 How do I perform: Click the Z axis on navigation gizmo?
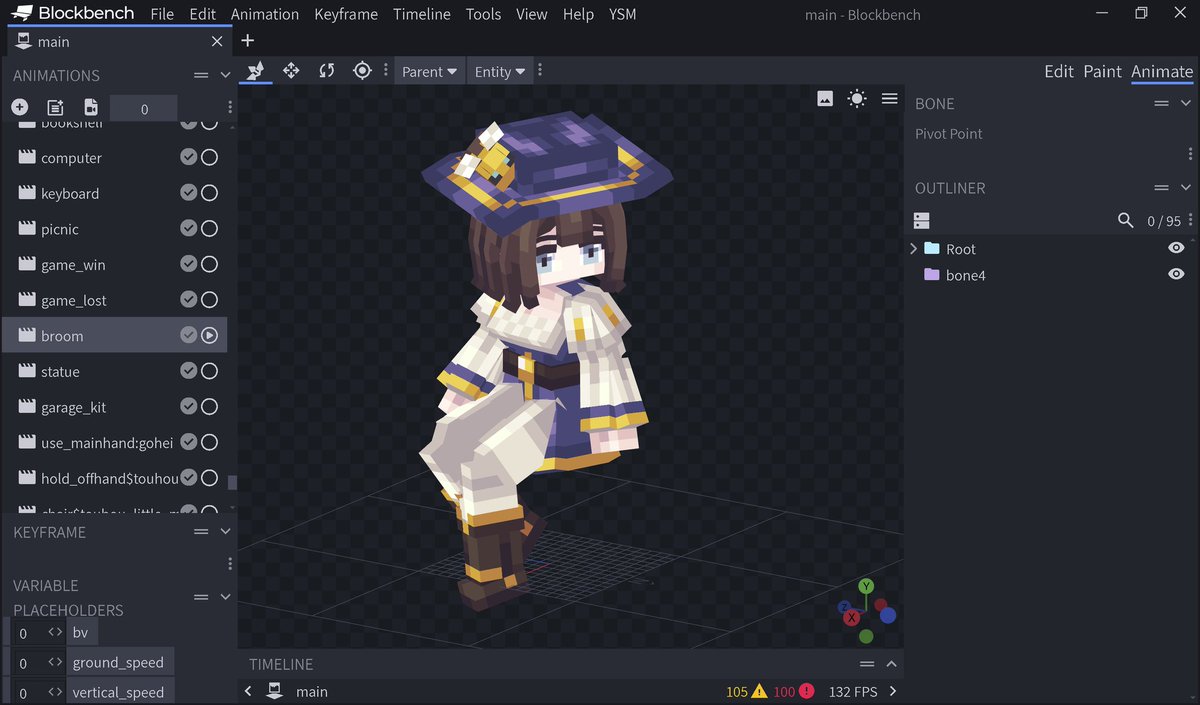click(x=845, y=606)
